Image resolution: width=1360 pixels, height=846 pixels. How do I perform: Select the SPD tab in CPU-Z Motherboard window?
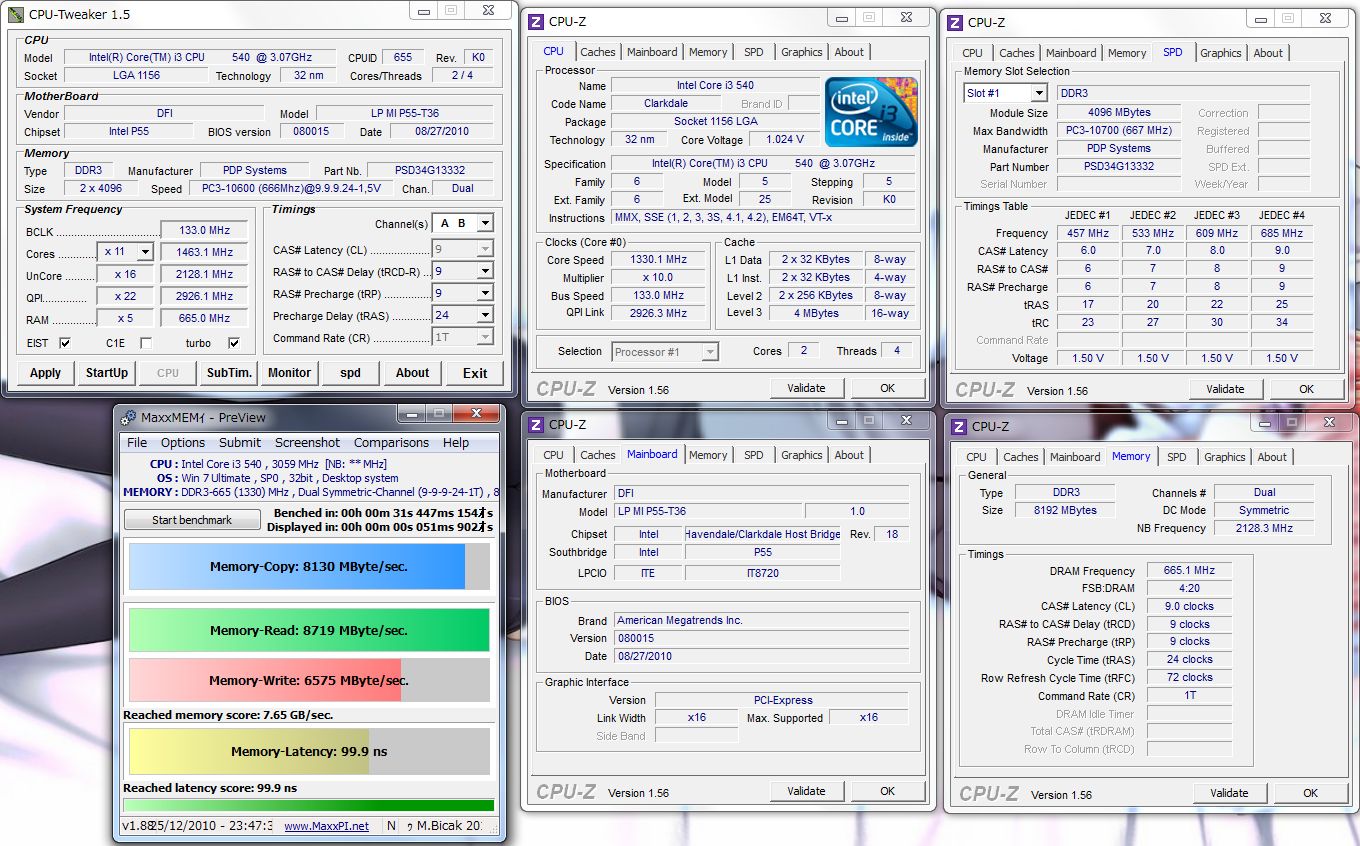pos(754,455)
